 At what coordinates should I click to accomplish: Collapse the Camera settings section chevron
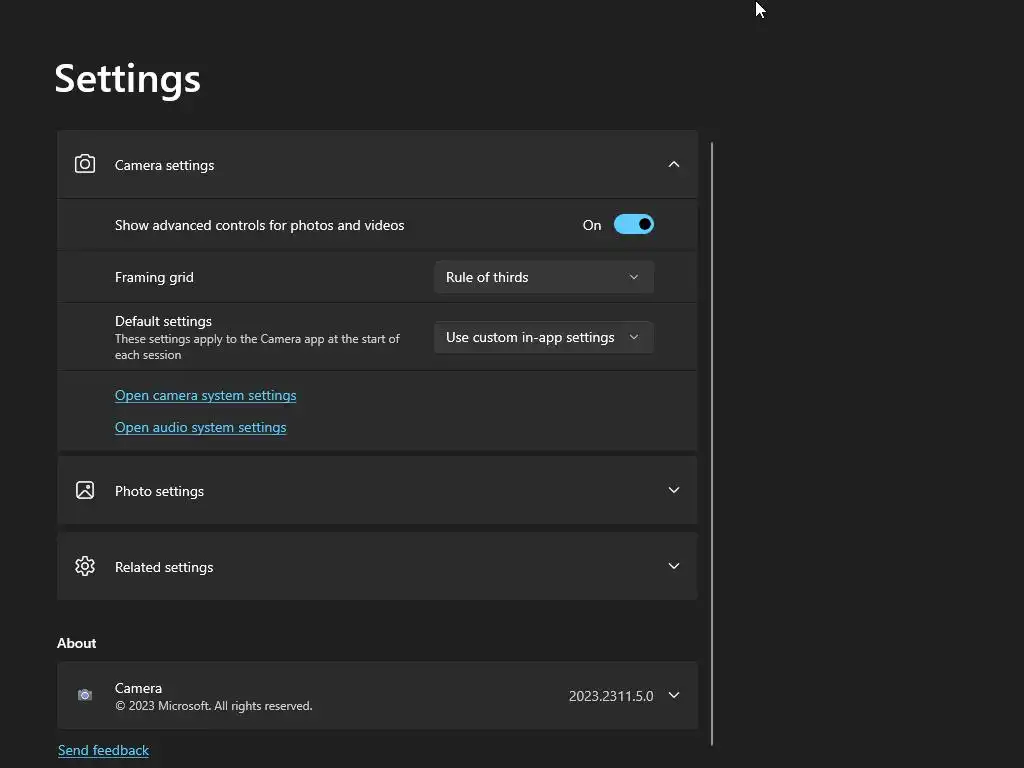[x=673, y=164]
